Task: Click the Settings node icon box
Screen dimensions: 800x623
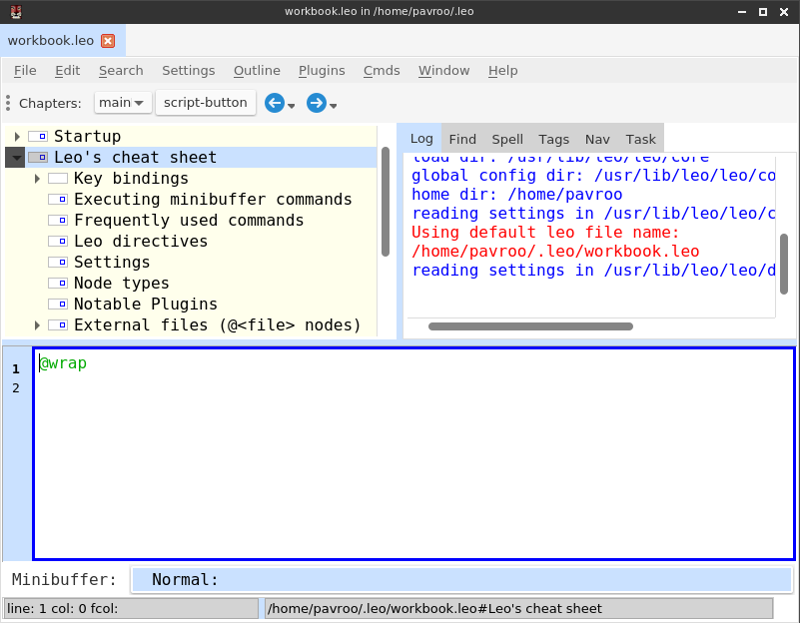Action: click(x=58, y=262)
